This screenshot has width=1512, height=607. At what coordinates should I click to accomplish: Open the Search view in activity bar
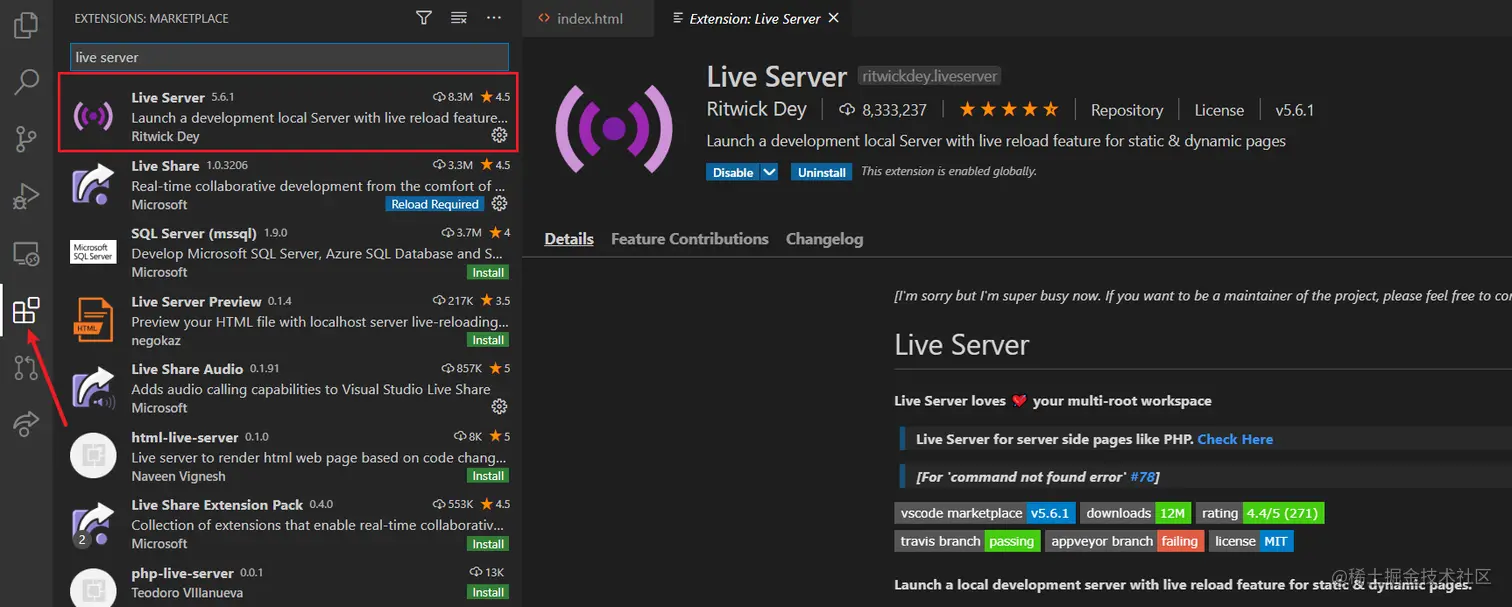click(x=27, y=82)
